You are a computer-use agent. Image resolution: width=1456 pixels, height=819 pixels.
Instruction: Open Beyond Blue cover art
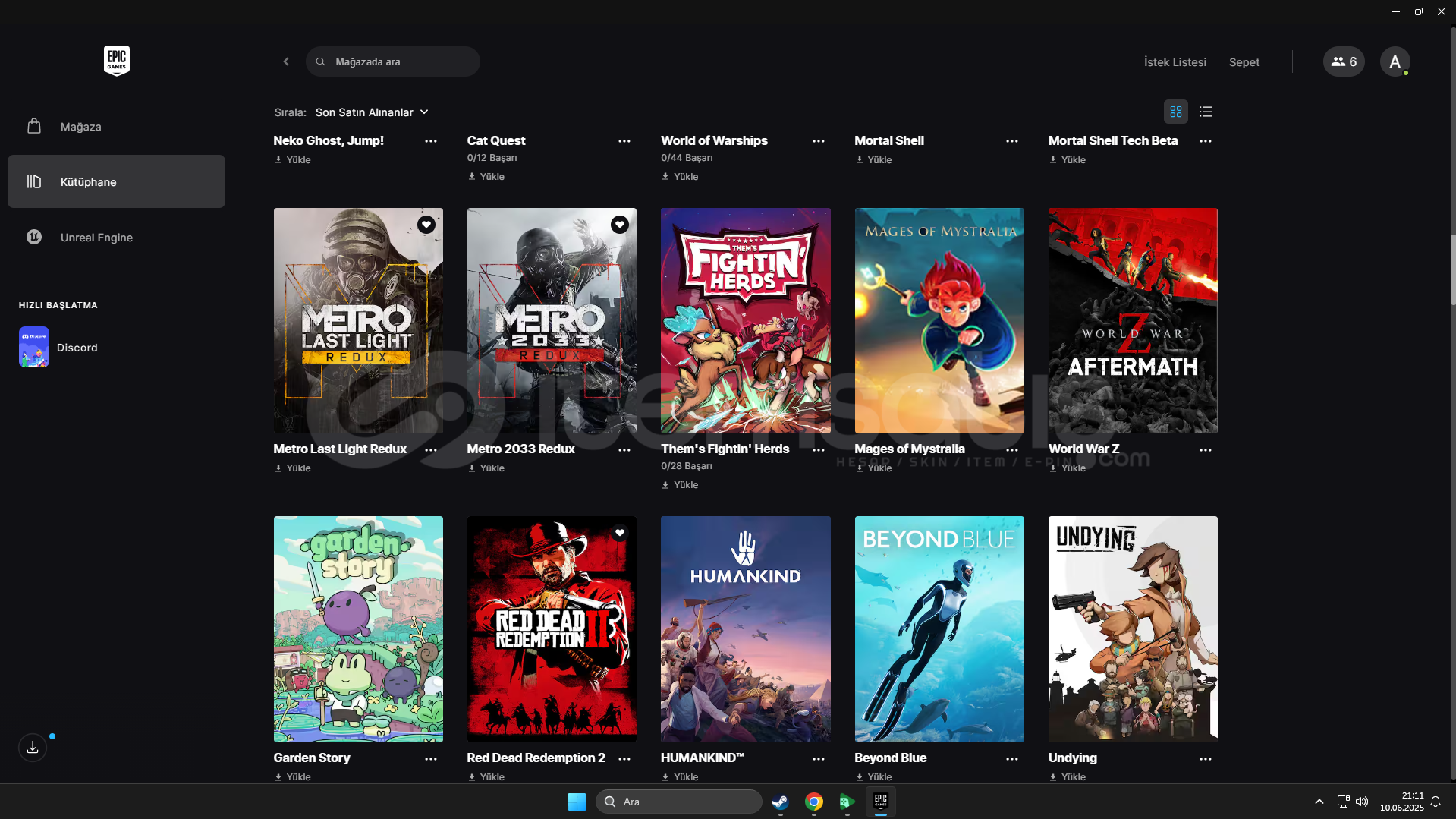point(939,629)
